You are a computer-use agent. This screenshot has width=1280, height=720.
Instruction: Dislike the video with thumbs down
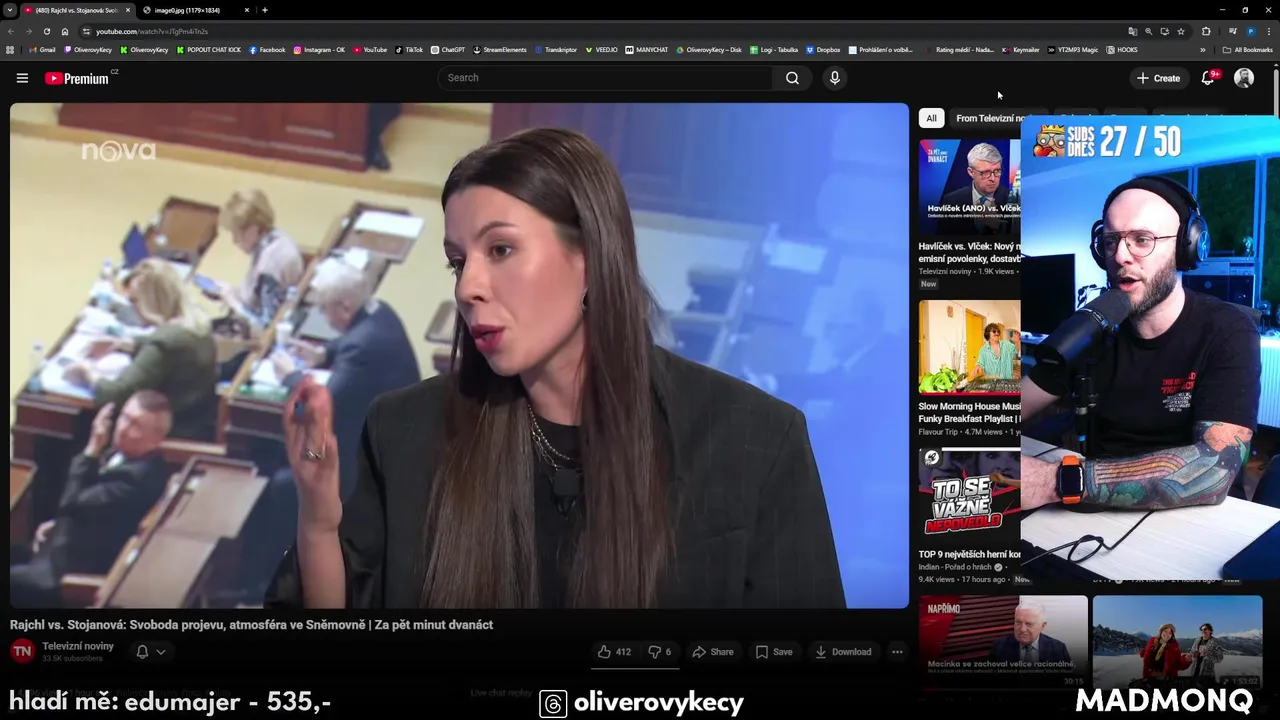(x=660, y=652)
